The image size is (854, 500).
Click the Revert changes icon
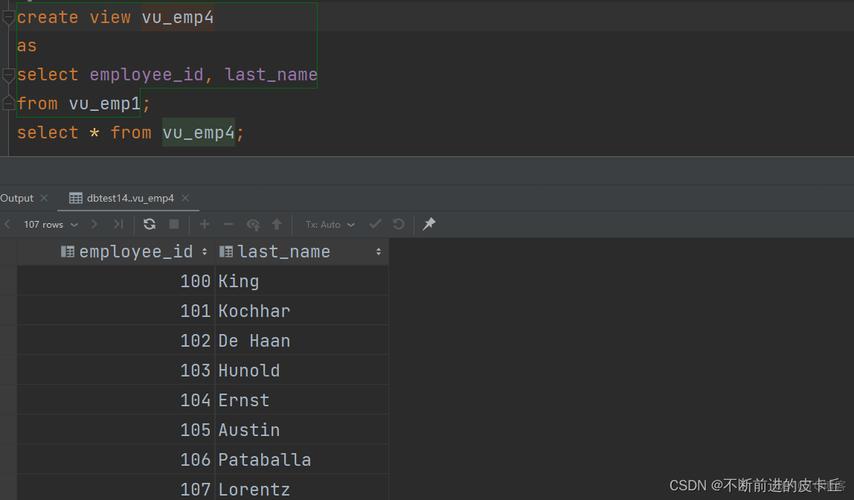pyautogui.click(x=253, y=224)
